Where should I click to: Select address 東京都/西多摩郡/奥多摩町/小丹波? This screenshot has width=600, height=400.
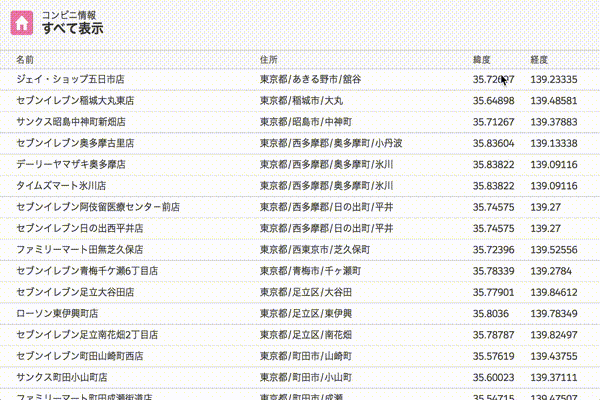coord(331,143)
